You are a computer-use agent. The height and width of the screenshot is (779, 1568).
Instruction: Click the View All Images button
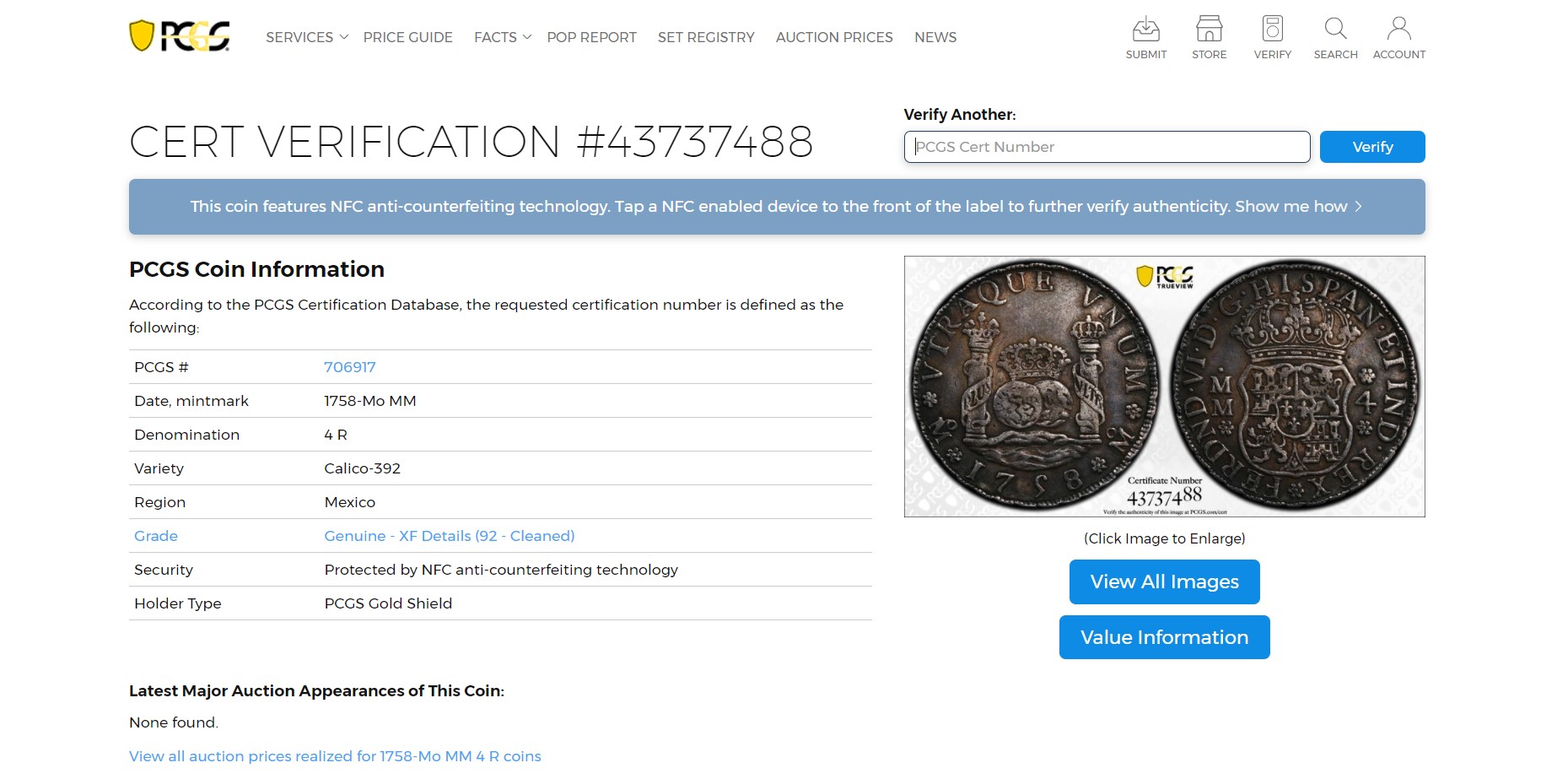[x=1164, y=582]
